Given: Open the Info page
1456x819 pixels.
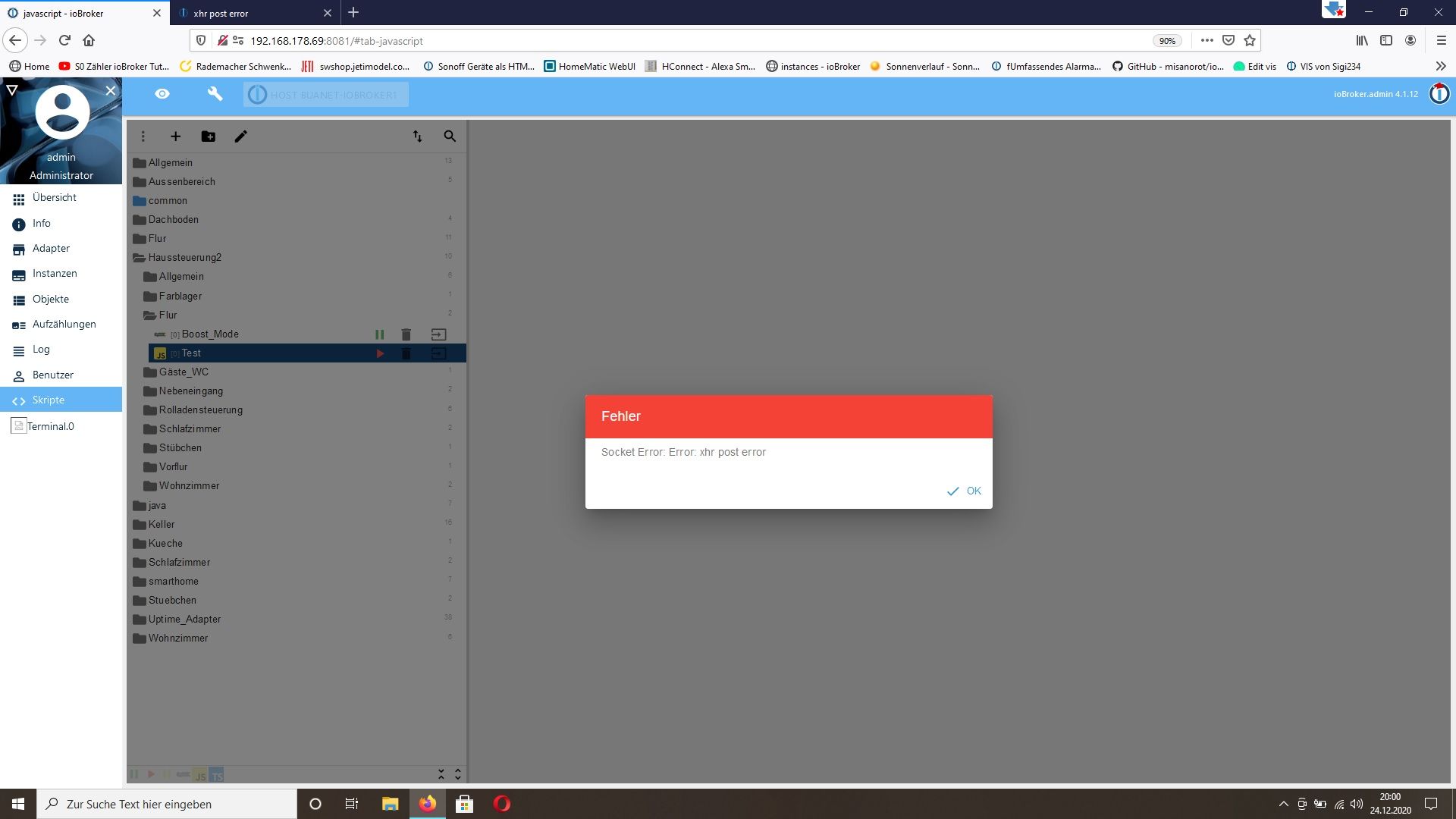Looking at the screenshot, I should coord(61,224).
